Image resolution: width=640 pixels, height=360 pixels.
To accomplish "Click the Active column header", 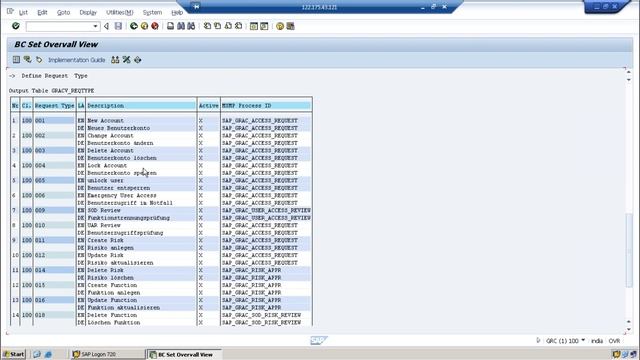I will pyautogui.click(x=209, y=106).
